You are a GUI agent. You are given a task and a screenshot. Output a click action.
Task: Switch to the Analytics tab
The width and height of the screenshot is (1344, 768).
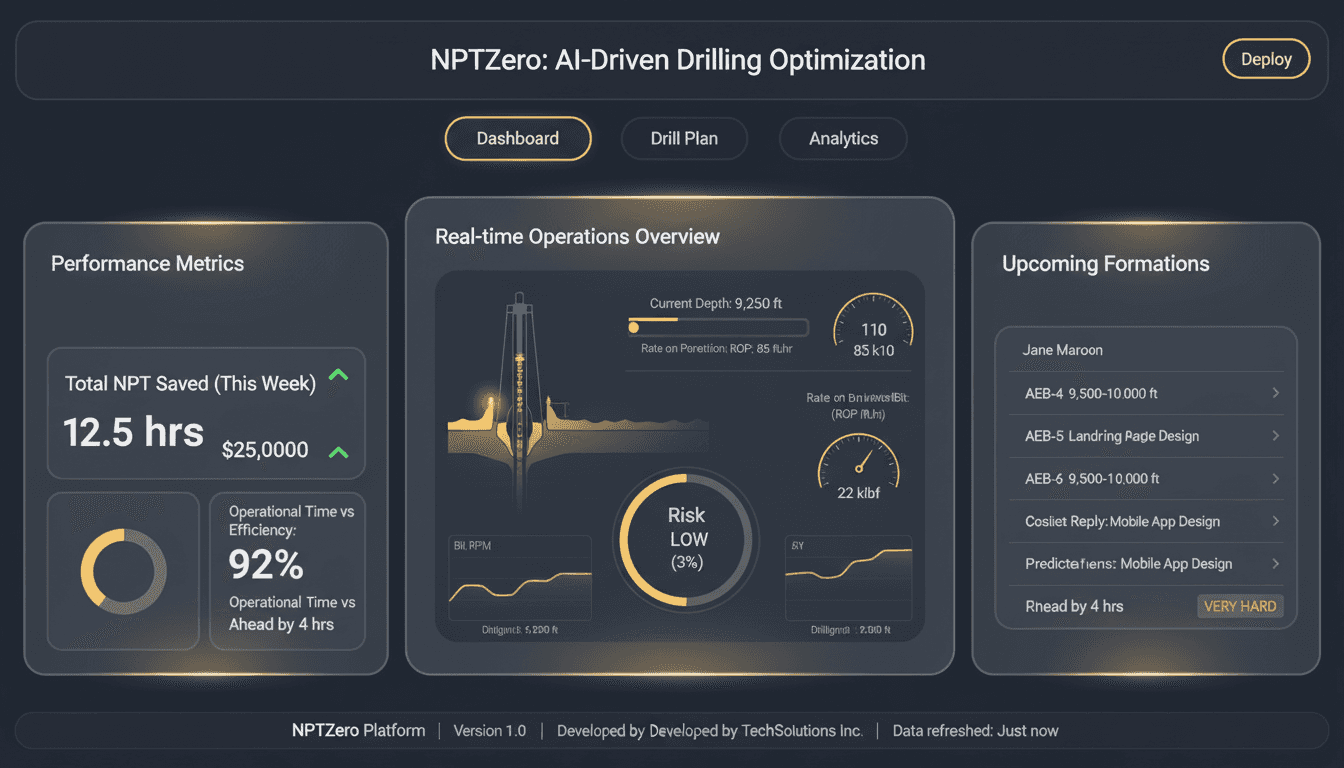tap(842, 138)
